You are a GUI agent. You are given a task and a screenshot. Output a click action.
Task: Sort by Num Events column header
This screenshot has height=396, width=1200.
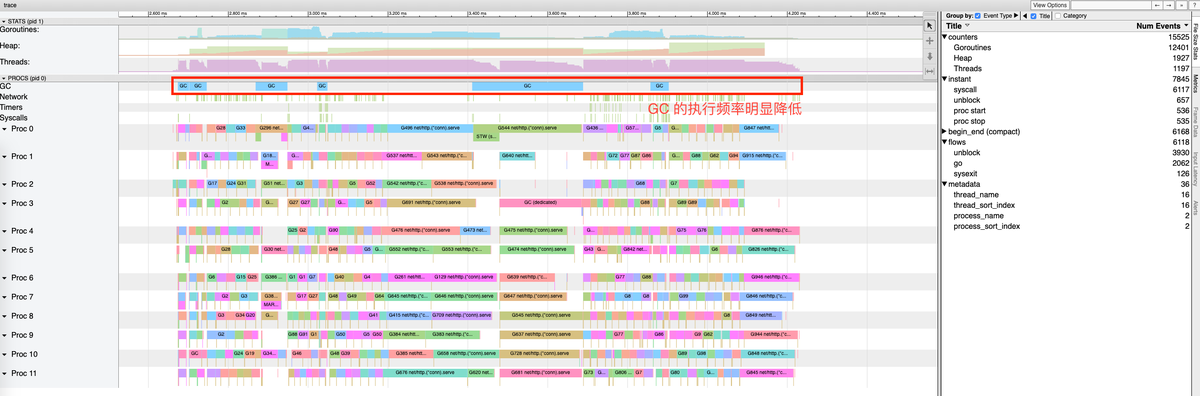pyautogui.click(x=1159, y=26)
